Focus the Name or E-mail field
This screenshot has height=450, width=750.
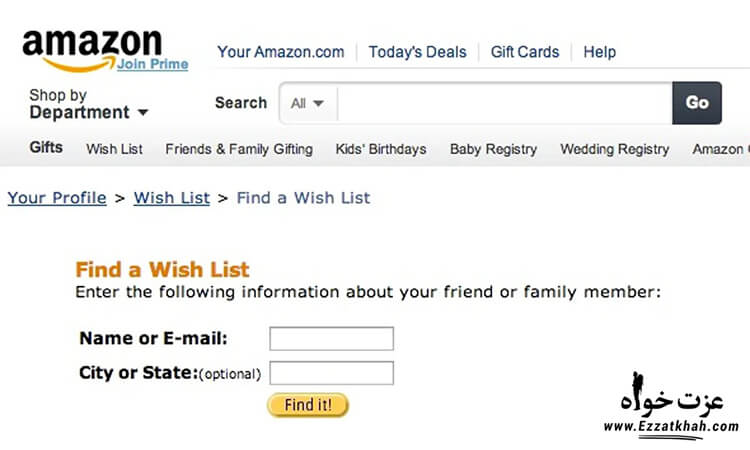click(x=331, y=339)
